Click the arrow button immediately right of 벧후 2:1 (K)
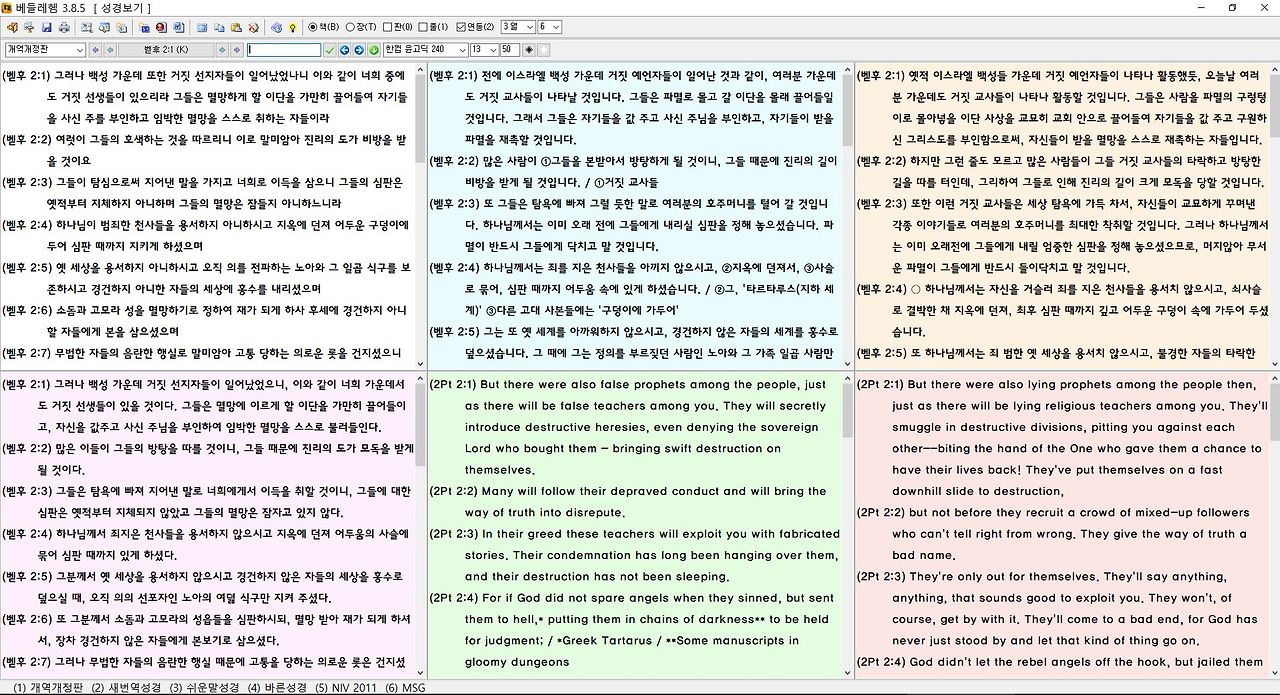Viewport: 1280px width, 695px height. click(223, 49)
